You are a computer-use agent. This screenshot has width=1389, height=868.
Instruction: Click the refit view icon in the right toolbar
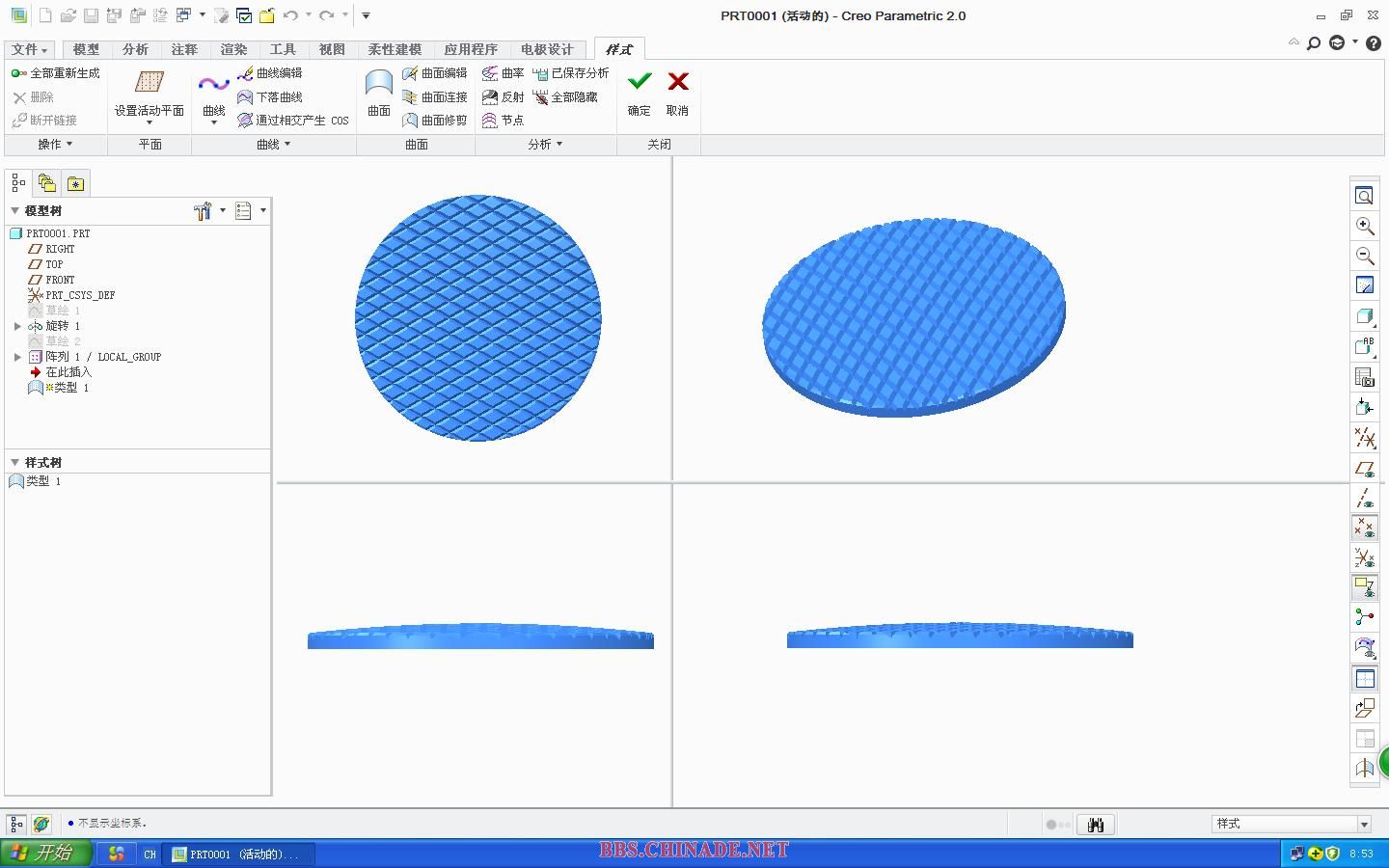[1364, 196]
